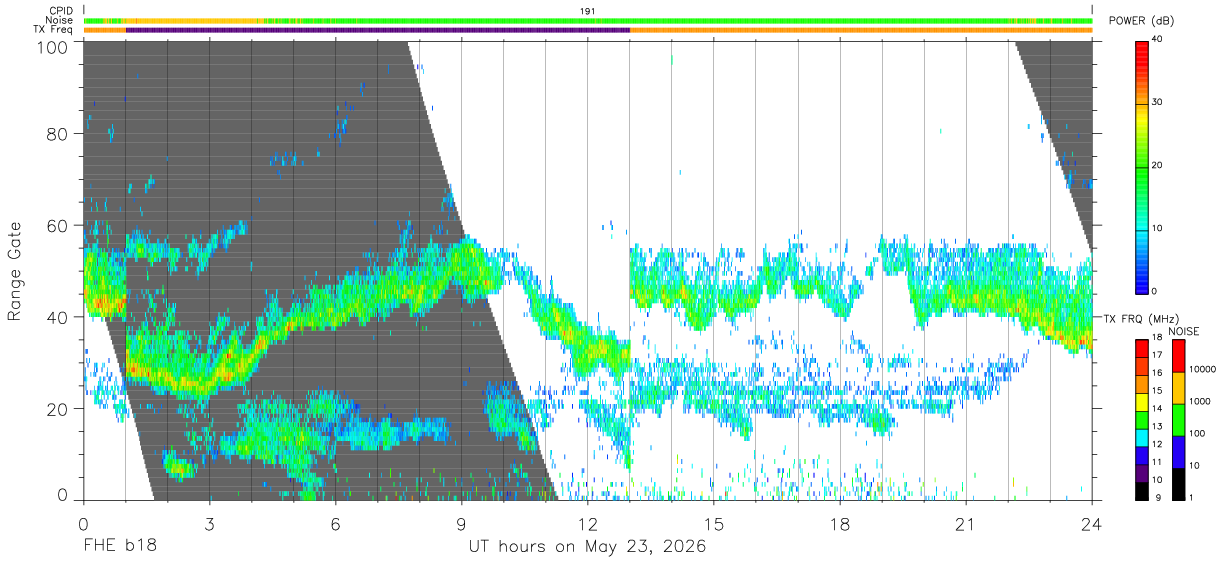Click the 10000 noise legend label
1228x567 pixels.
pyautogui.click(x=1201, y=370)
